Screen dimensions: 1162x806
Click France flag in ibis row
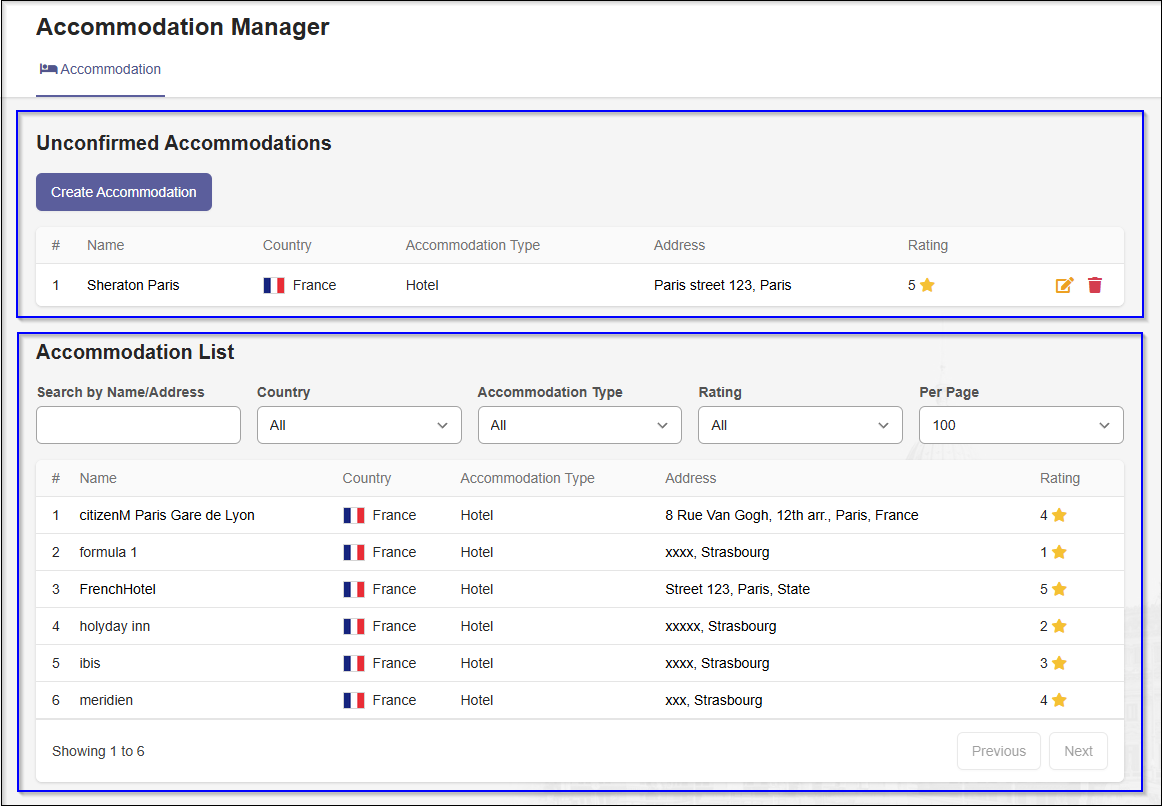(x=354, y=663)
